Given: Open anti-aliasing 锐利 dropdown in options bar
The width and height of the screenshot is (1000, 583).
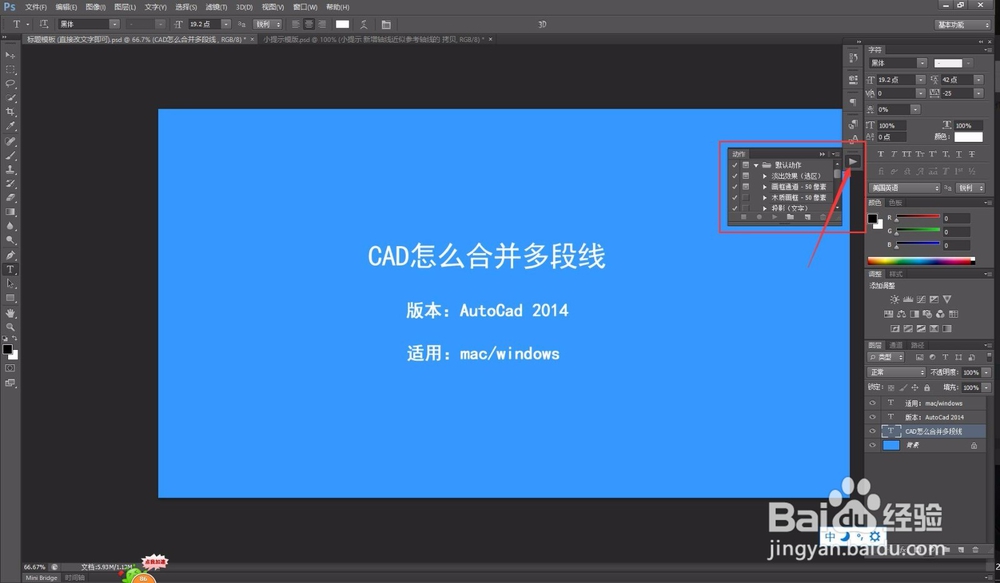Looking at the screenshot, I should [268, 24].
